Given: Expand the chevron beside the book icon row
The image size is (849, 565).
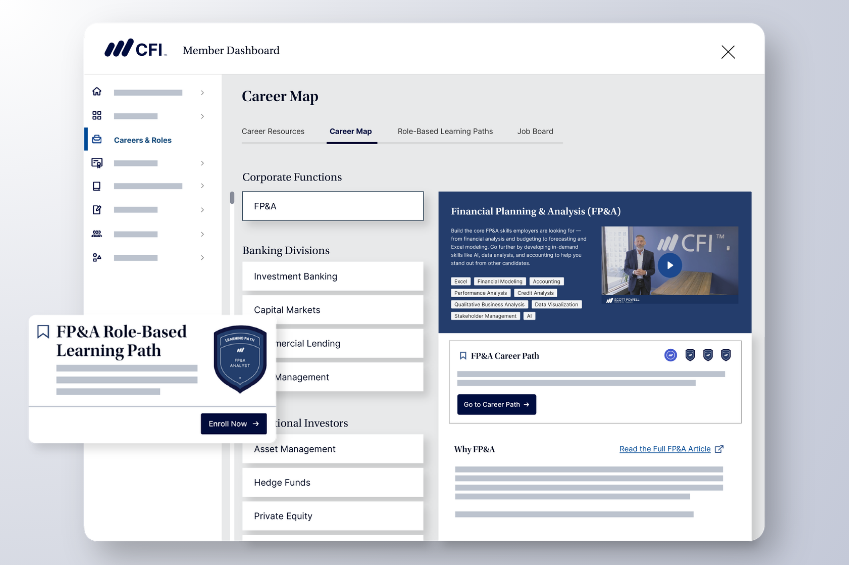Looking at the screenshot, I should [202, 186].
